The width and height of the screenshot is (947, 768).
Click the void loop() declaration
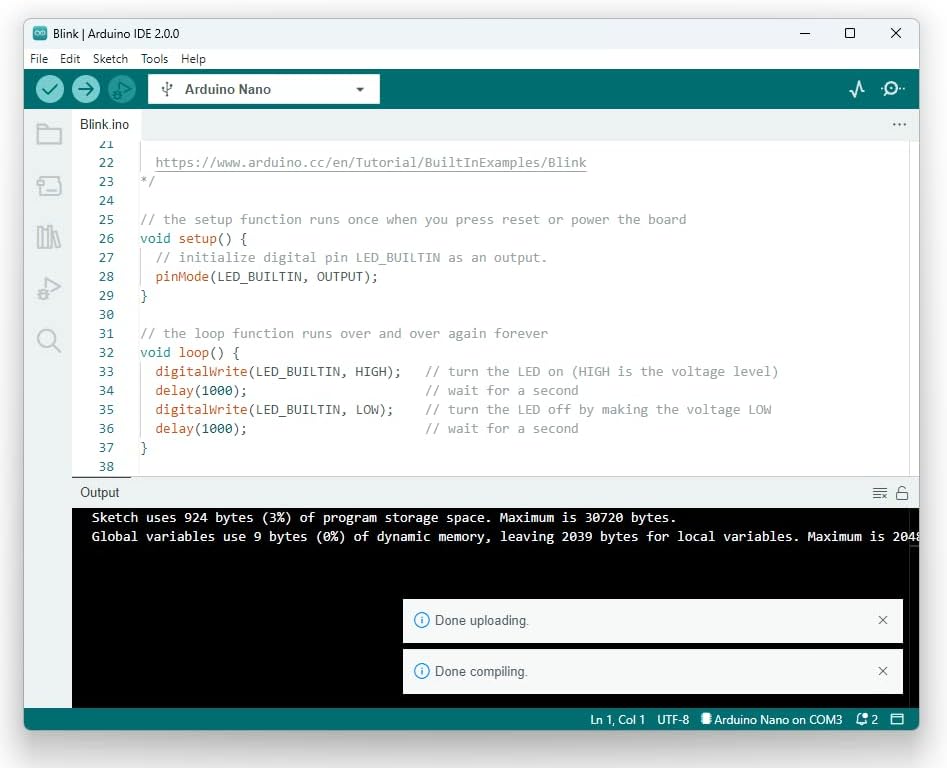pyautogui.click(x=190, y=353)
